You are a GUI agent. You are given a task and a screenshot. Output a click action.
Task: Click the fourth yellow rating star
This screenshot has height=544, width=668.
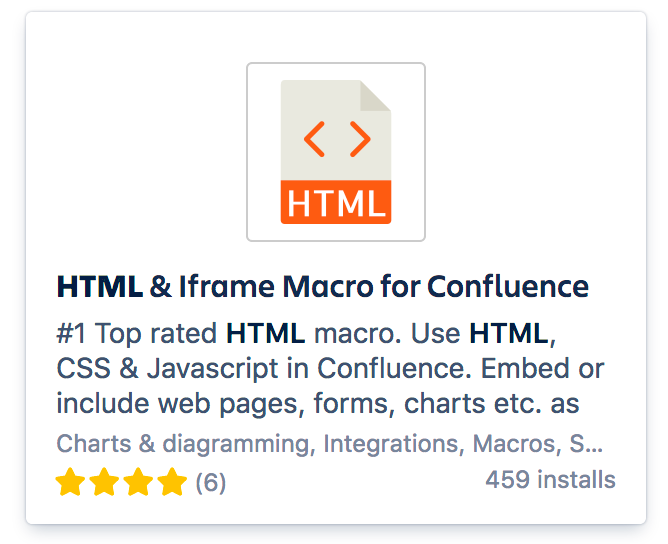pyautogui.click(x=172, y=482)
